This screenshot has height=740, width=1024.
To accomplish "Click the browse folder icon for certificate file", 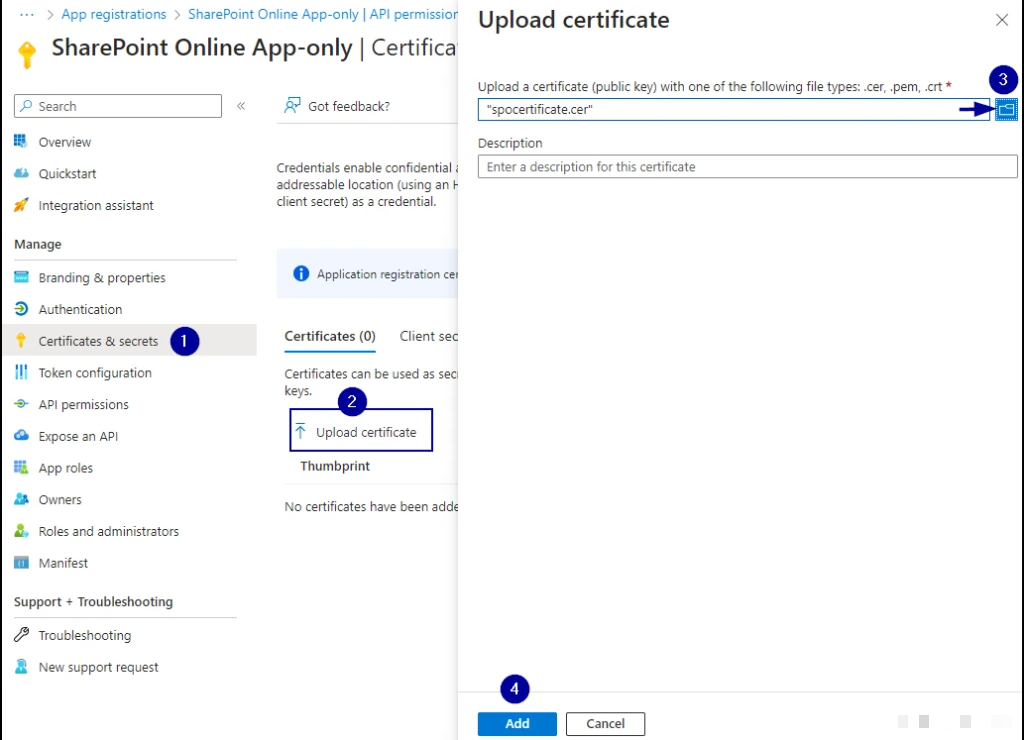I will point(1006,110).
